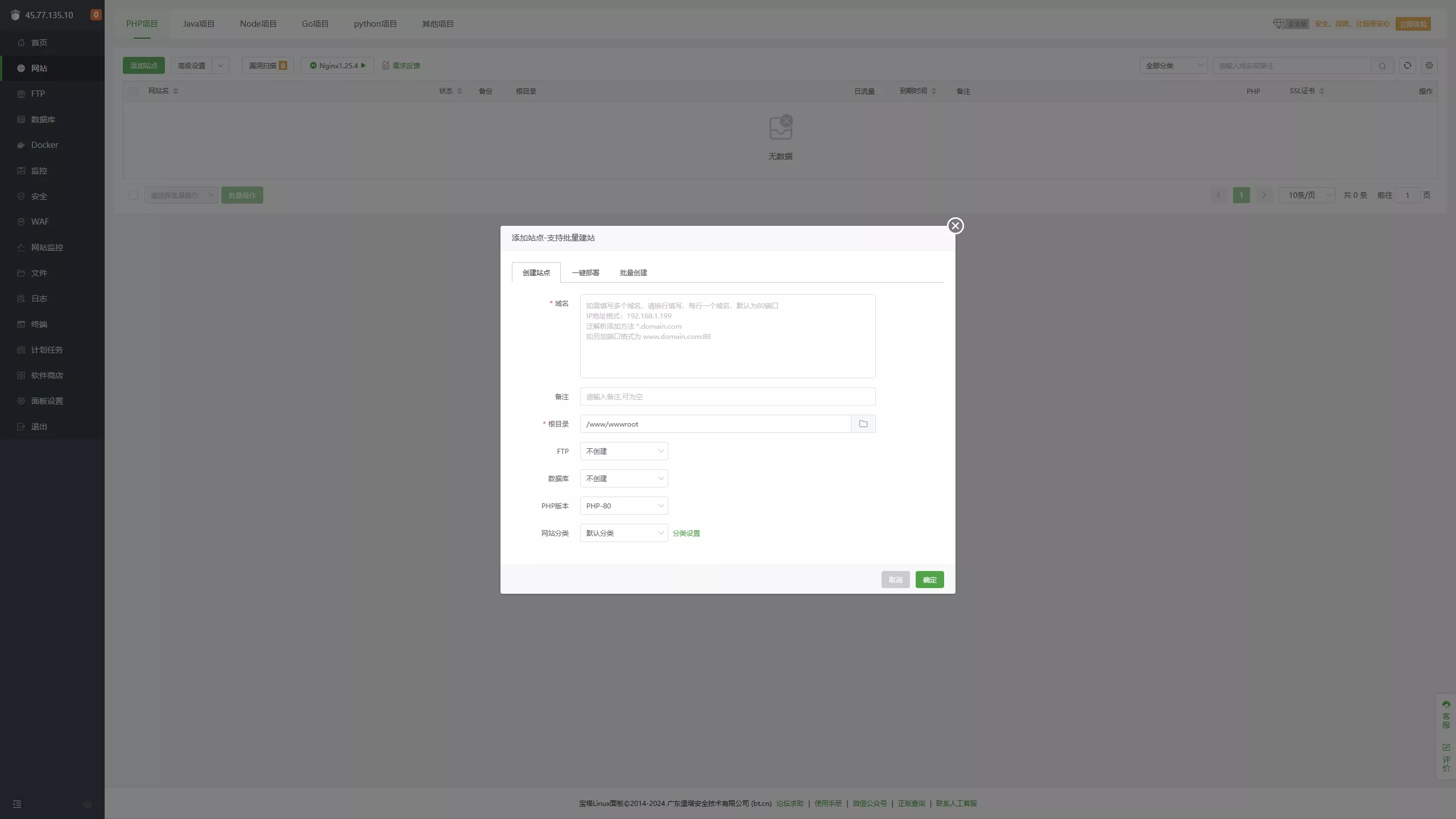The height and width of the screenshot is (819, 1456).
Task: Open the Docker section in the sidebar
Action: [x=44, y=144]
